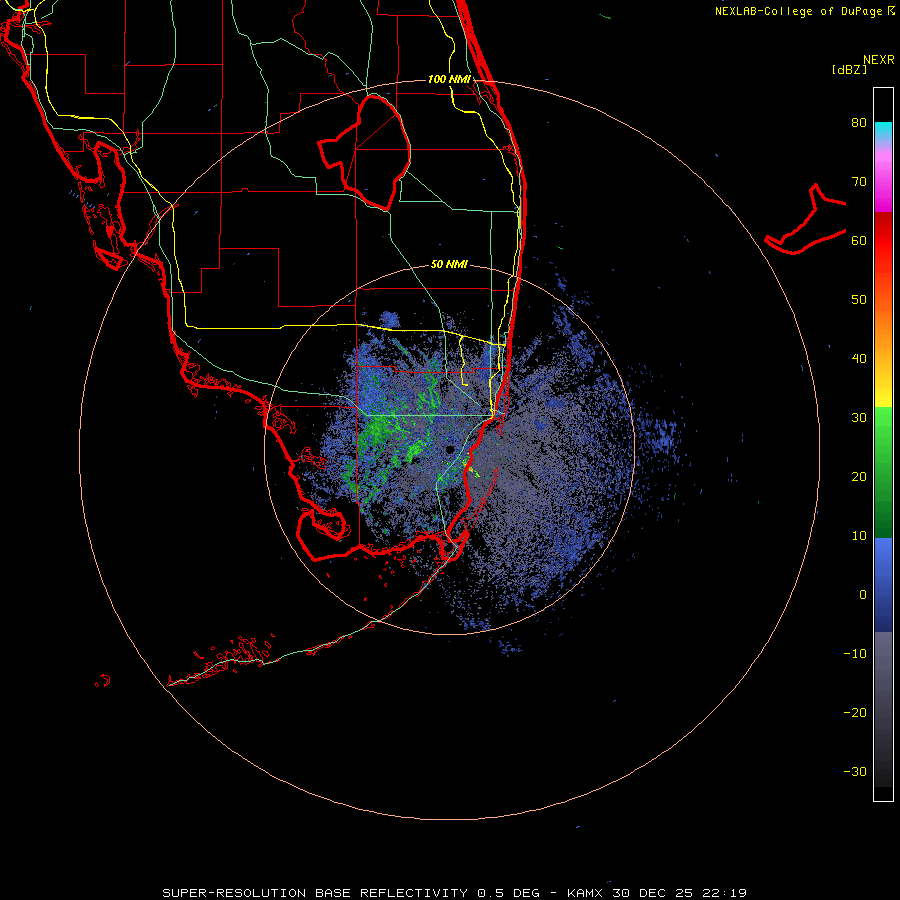The height and width of the screenshot is (900, 900).
Task: Select the "[dBZ]" unit label
Action: 849,69
